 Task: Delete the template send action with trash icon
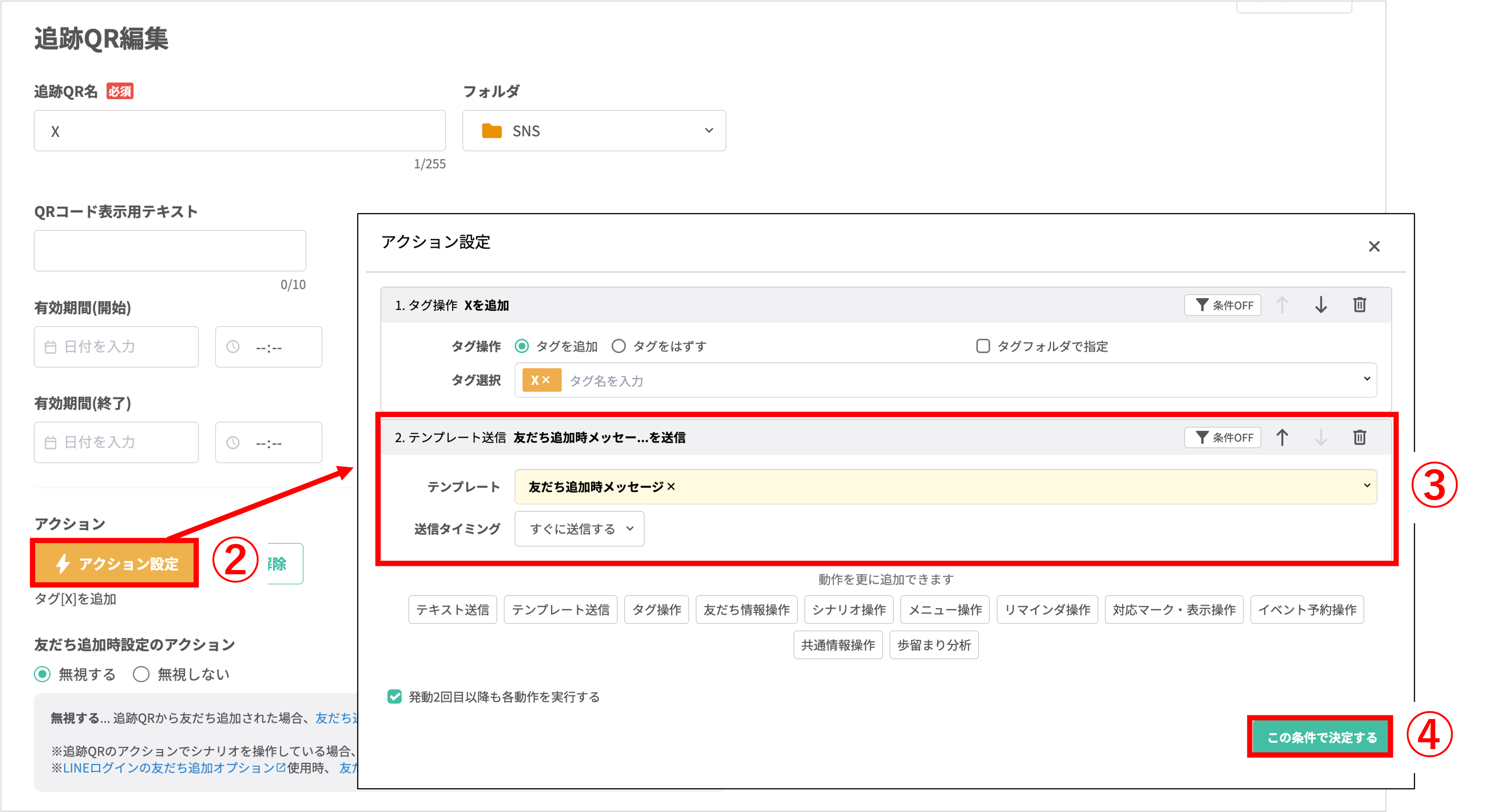(1359, 437)
